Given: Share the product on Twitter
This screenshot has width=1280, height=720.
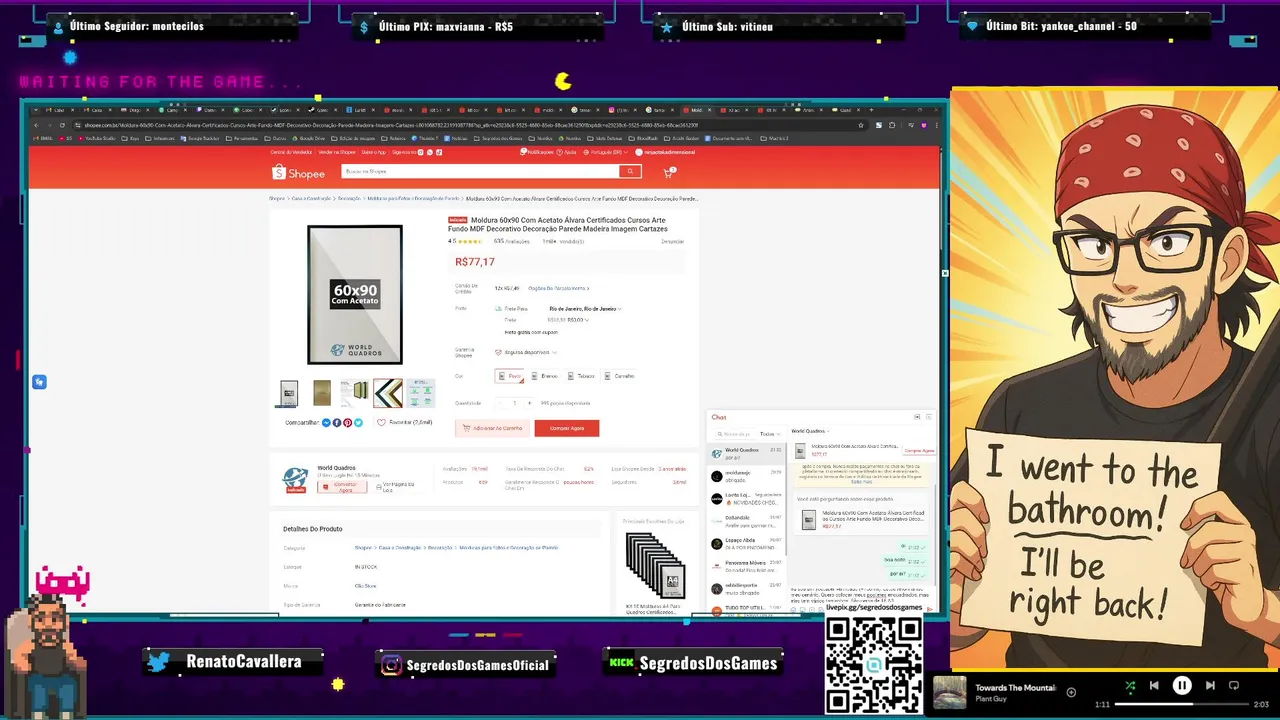Looking at the screenshot, I should tap(358, 423).
